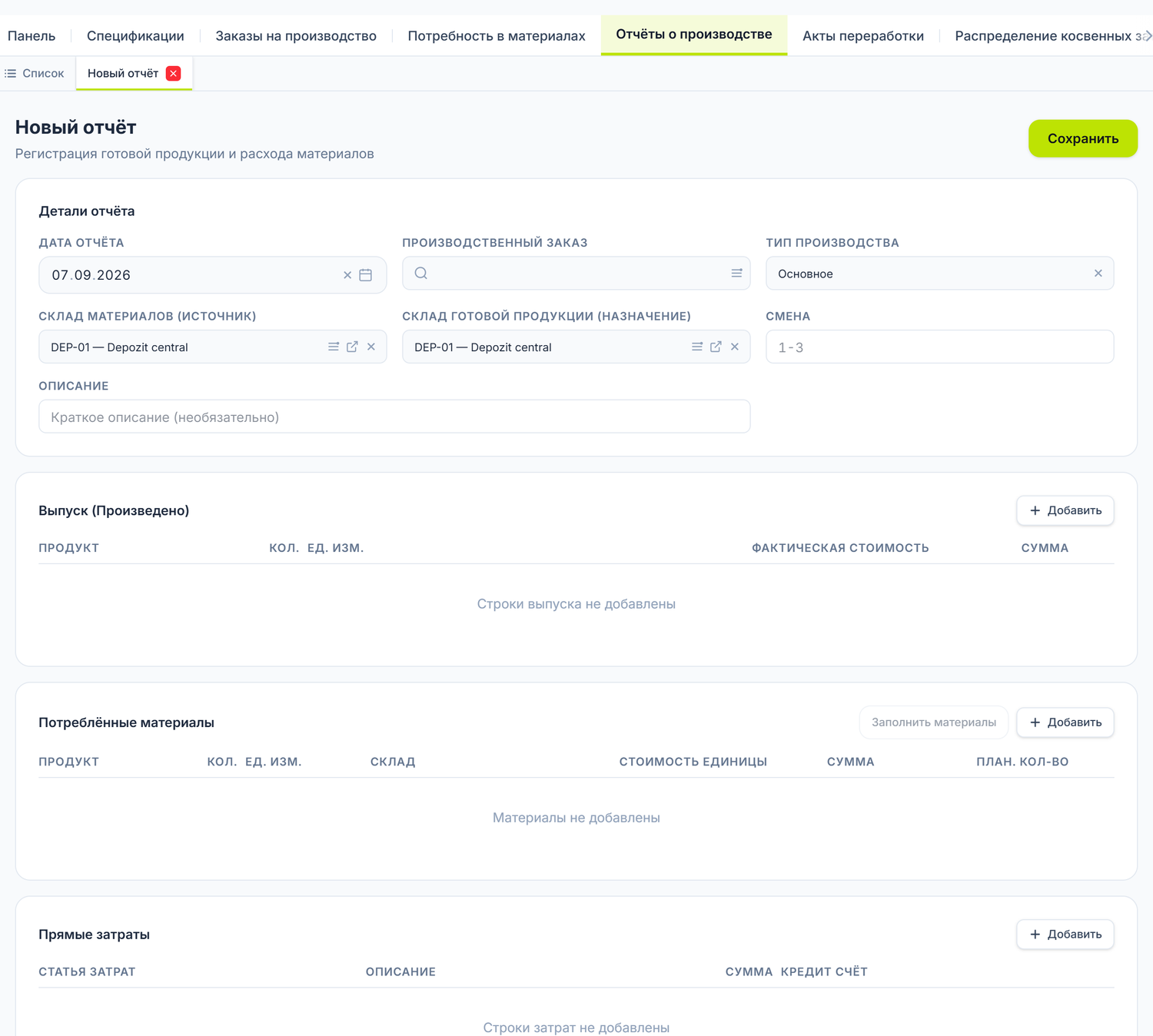Open list for finished goods warehouse
Image resolution: width=1153 pixels, height=1036 pixels.
(x=697, y=347)
